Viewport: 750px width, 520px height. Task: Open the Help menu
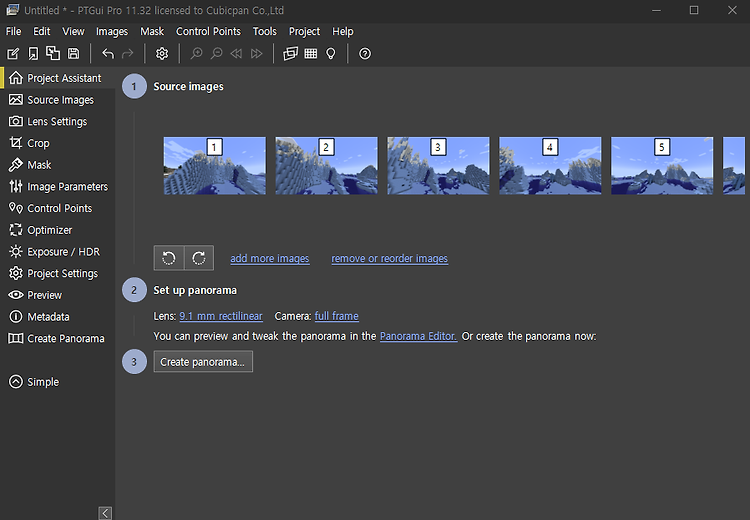pos(343,32)
